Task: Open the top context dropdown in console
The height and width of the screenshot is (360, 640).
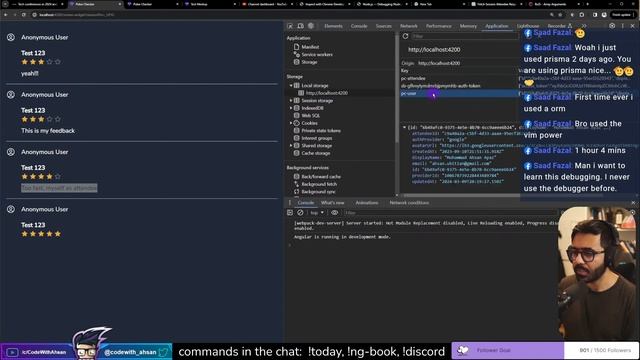Action: (317, 213)
